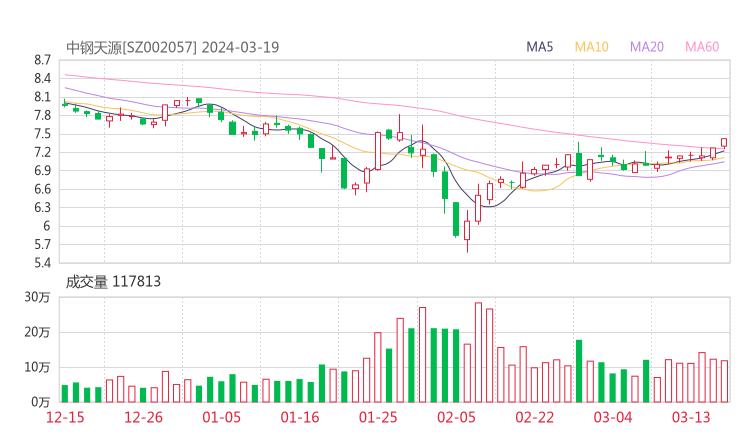Click the 7.8 price axis value
The image size is (740, 440).
(42, 115)
